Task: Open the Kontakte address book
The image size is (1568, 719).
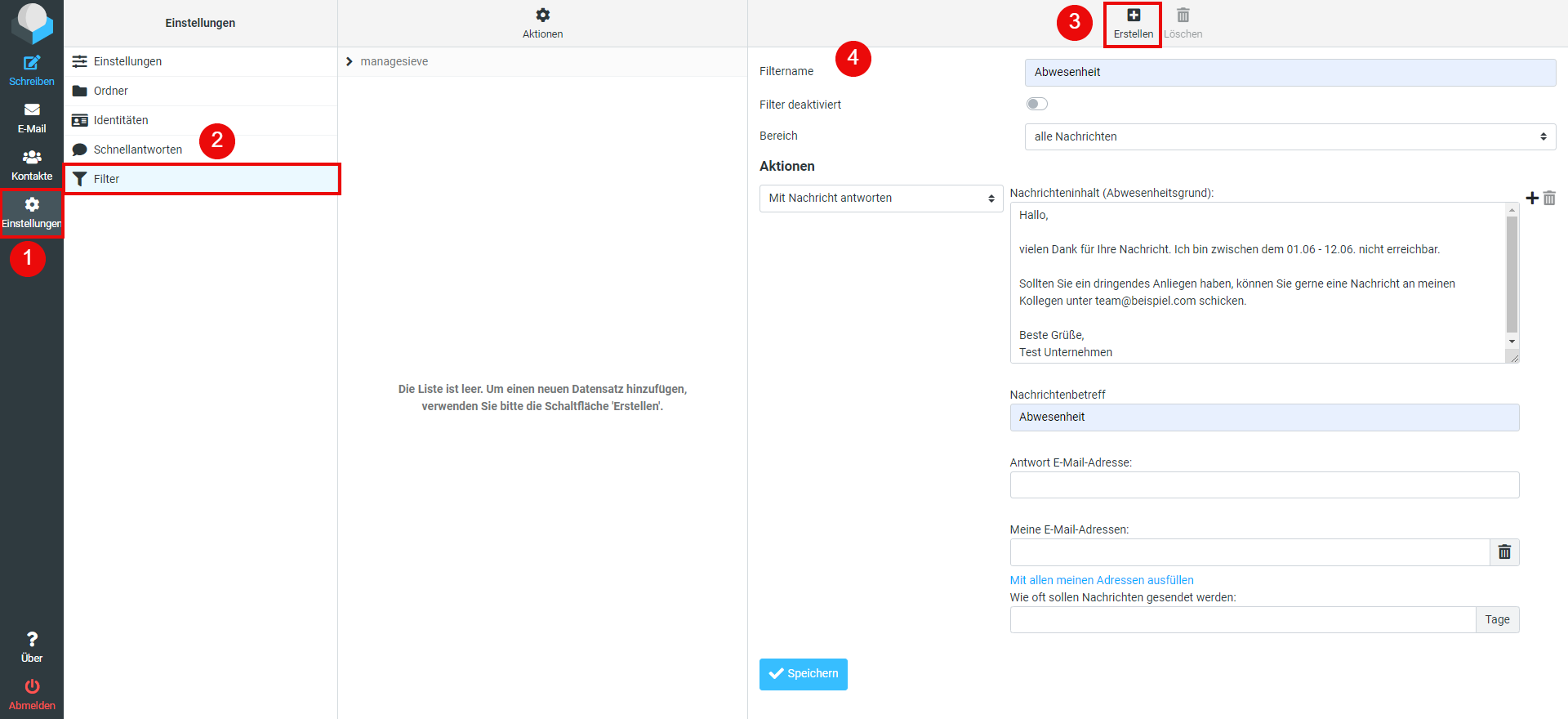Action: pyautogui.click(x=32, y=159)
